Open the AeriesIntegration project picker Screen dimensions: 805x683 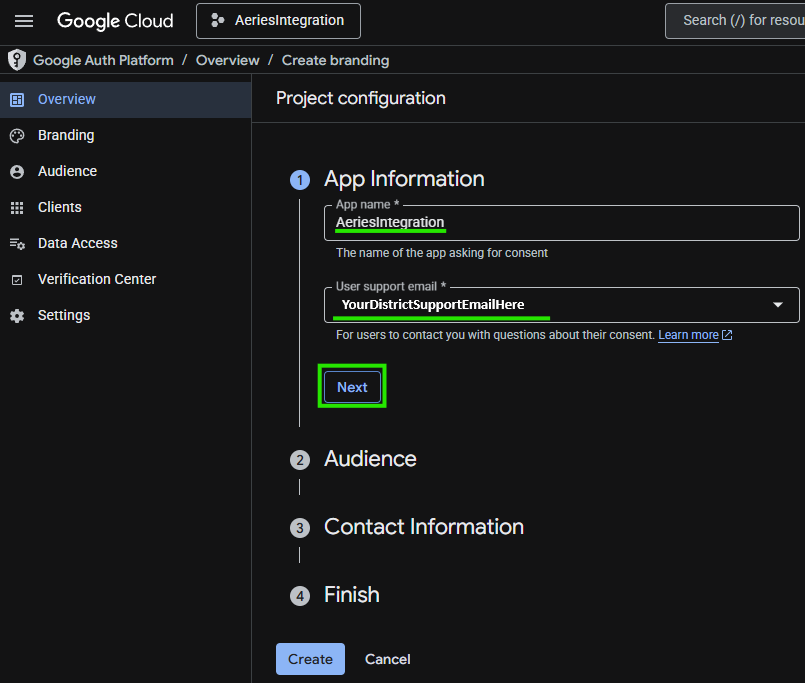[x=278, y=21]
